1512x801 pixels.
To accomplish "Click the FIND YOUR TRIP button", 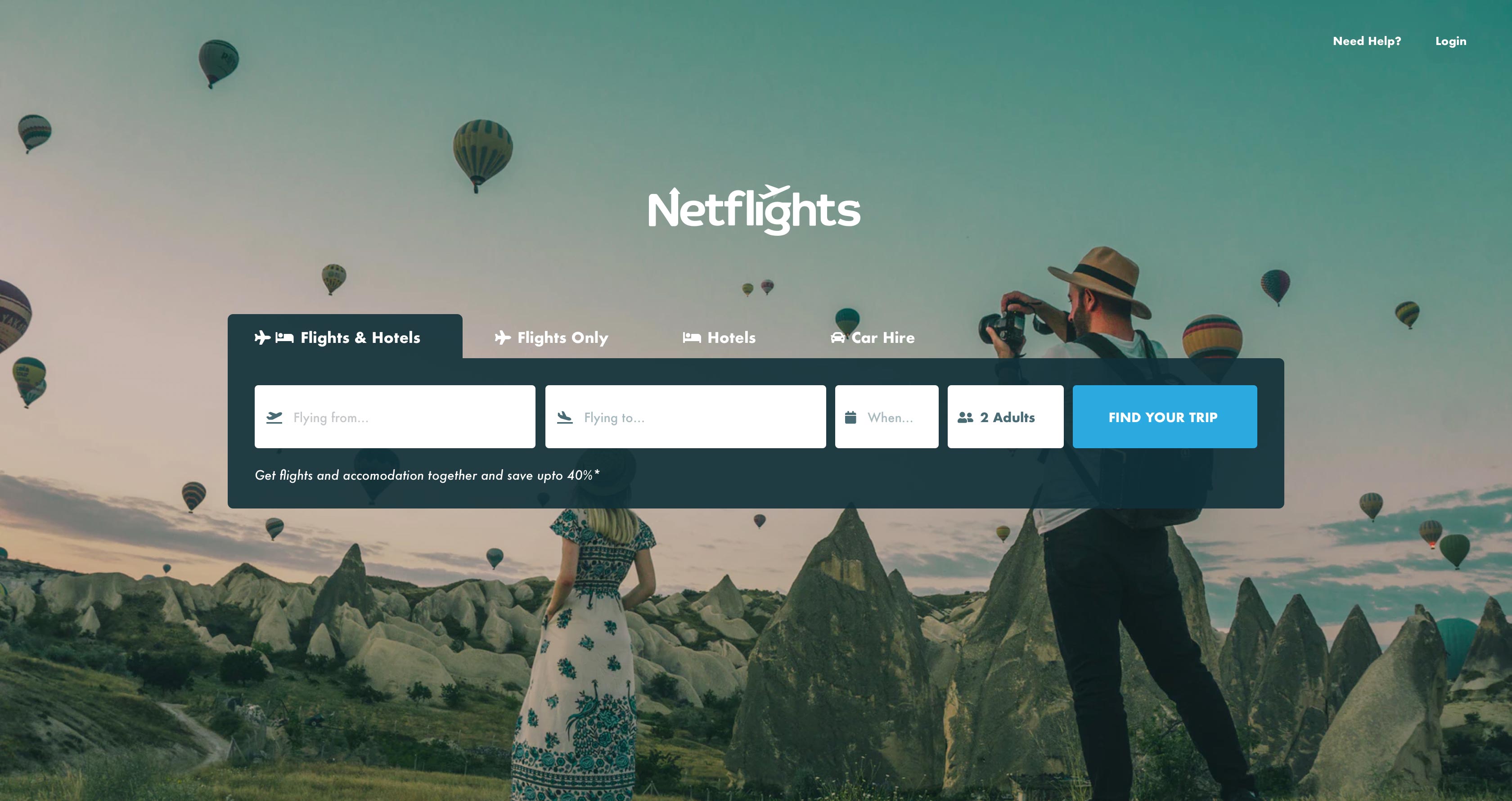I will [x=1165, y=417].
